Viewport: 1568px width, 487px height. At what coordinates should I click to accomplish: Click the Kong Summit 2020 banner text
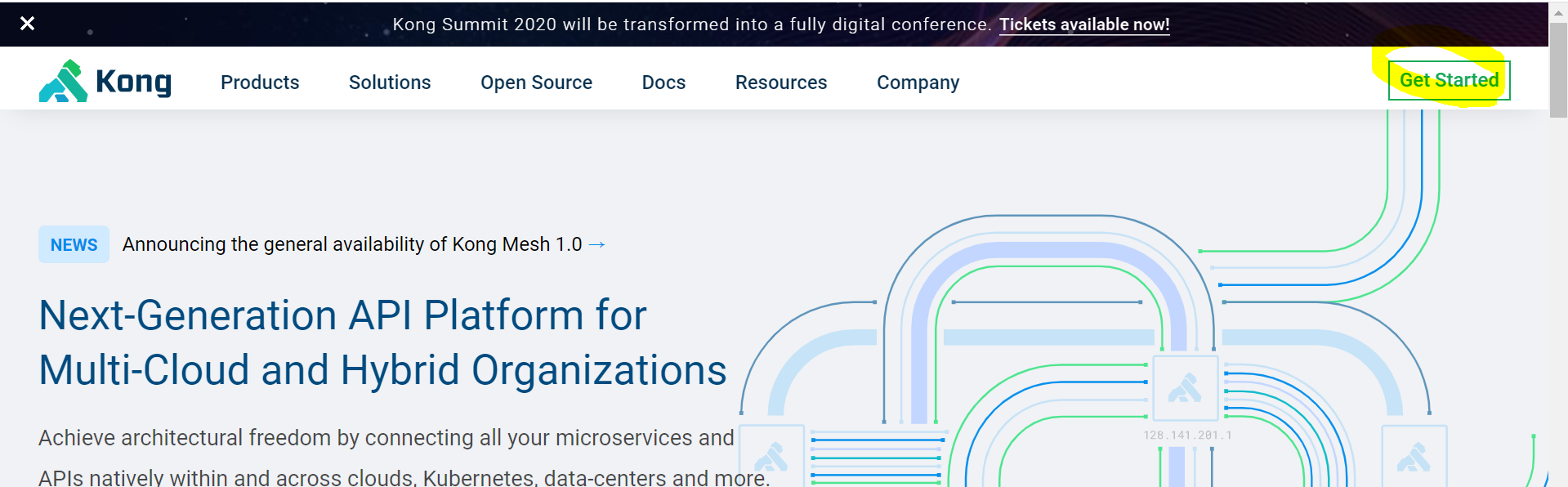691,25
